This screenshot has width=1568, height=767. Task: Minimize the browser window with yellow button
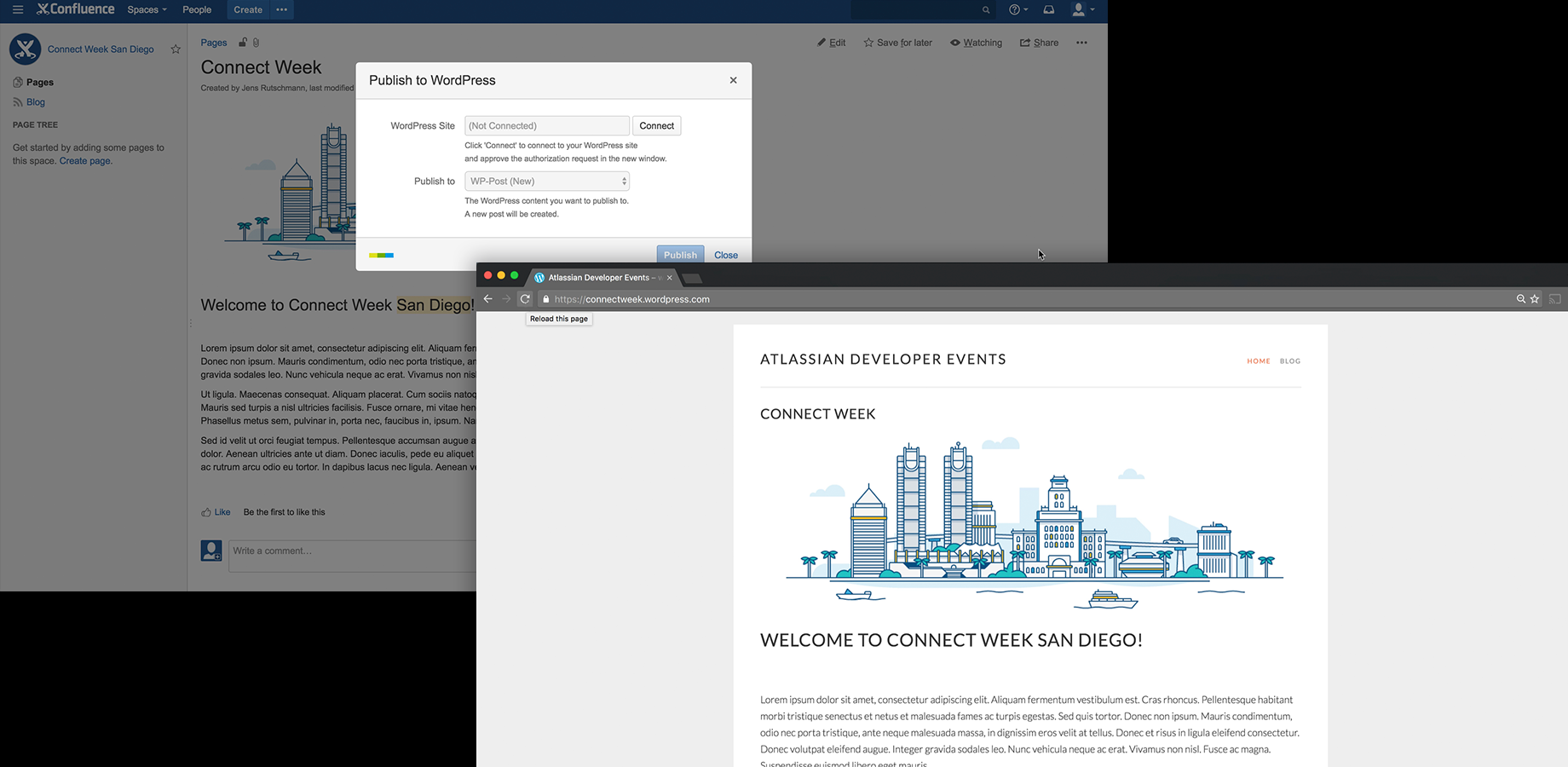501,275
